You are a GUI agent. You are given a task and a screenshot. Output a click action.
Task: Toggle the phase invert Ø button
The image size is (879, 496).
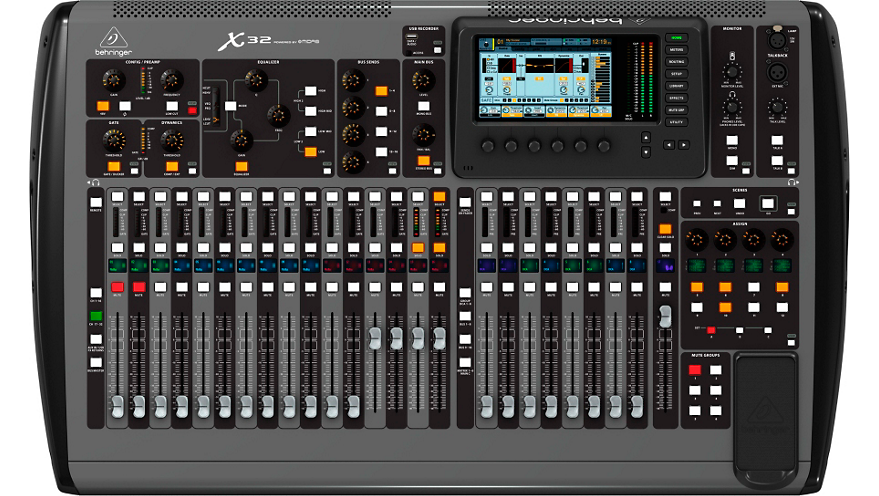[125, 106]
